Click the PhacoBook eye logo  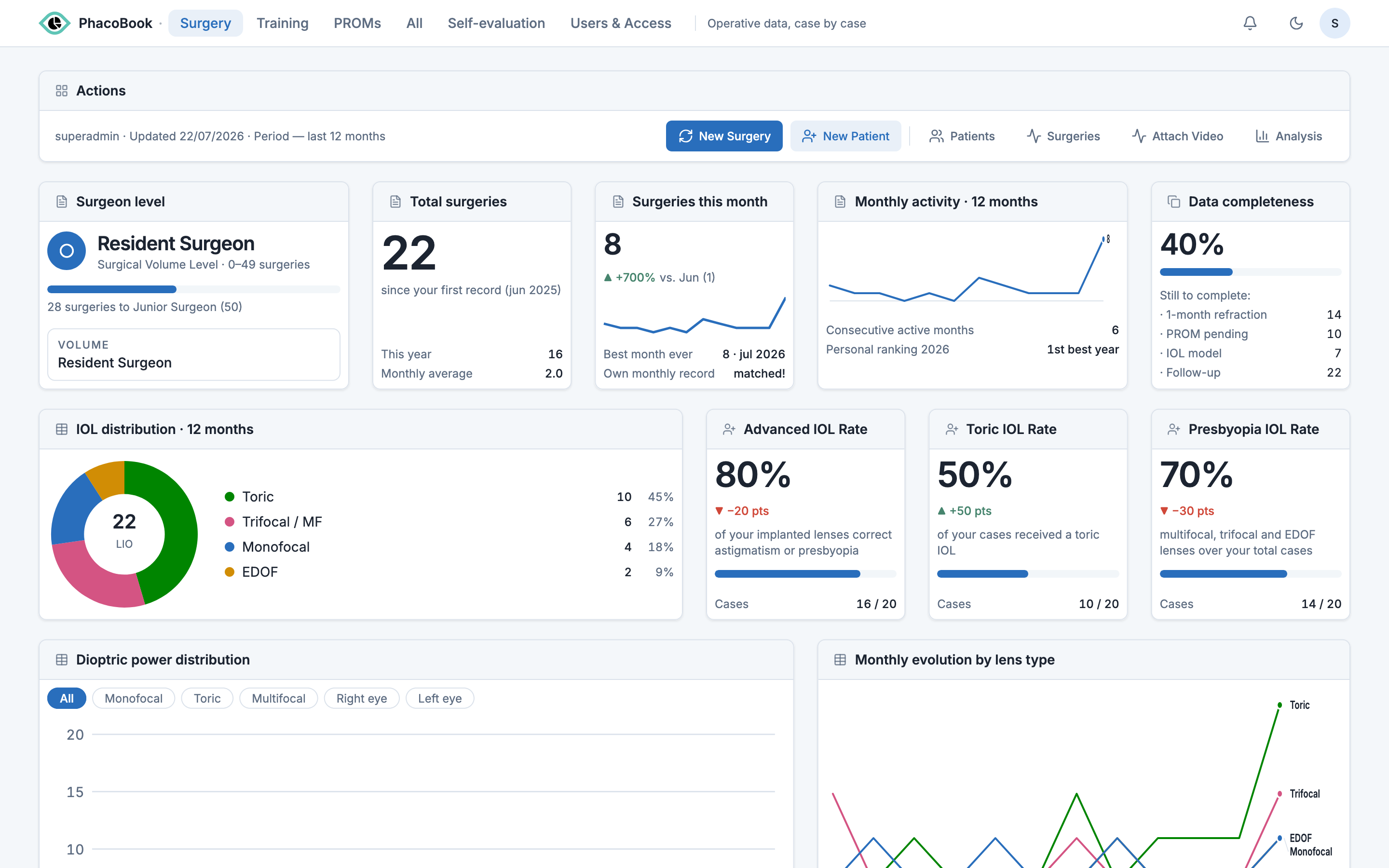(x=54, y=23)
